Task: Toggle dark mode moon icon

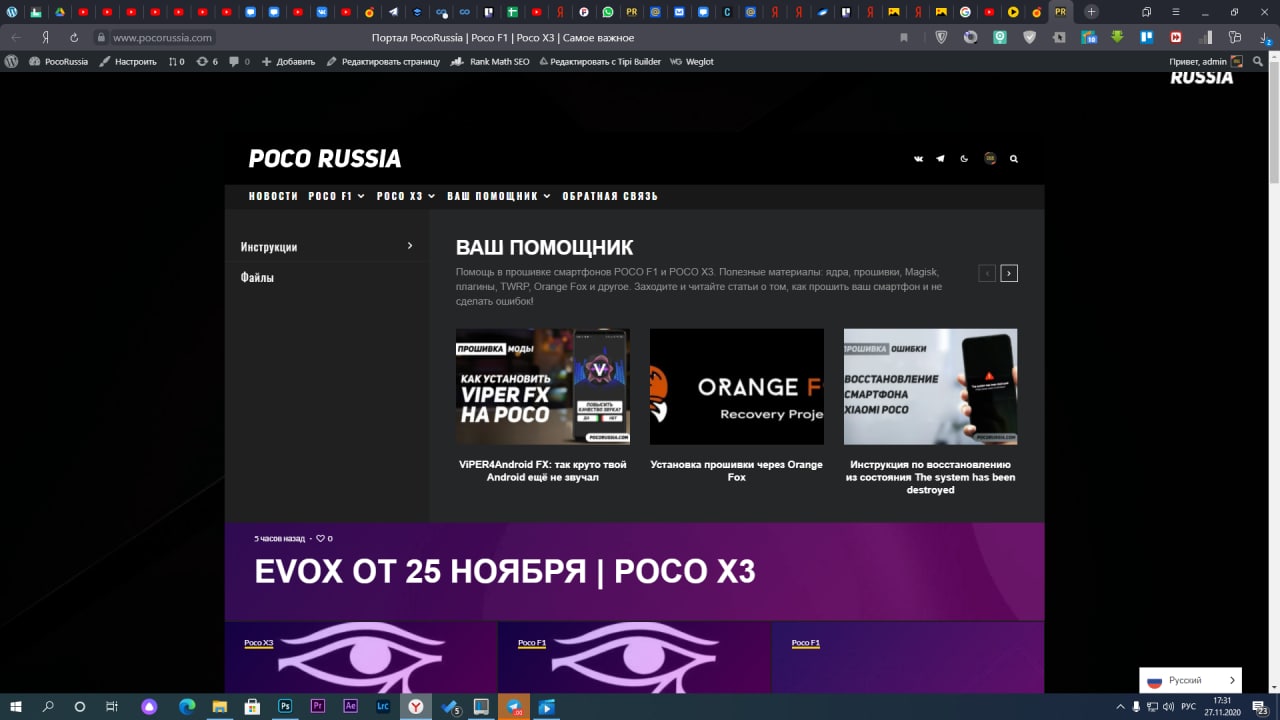Action: coord(964,158)
